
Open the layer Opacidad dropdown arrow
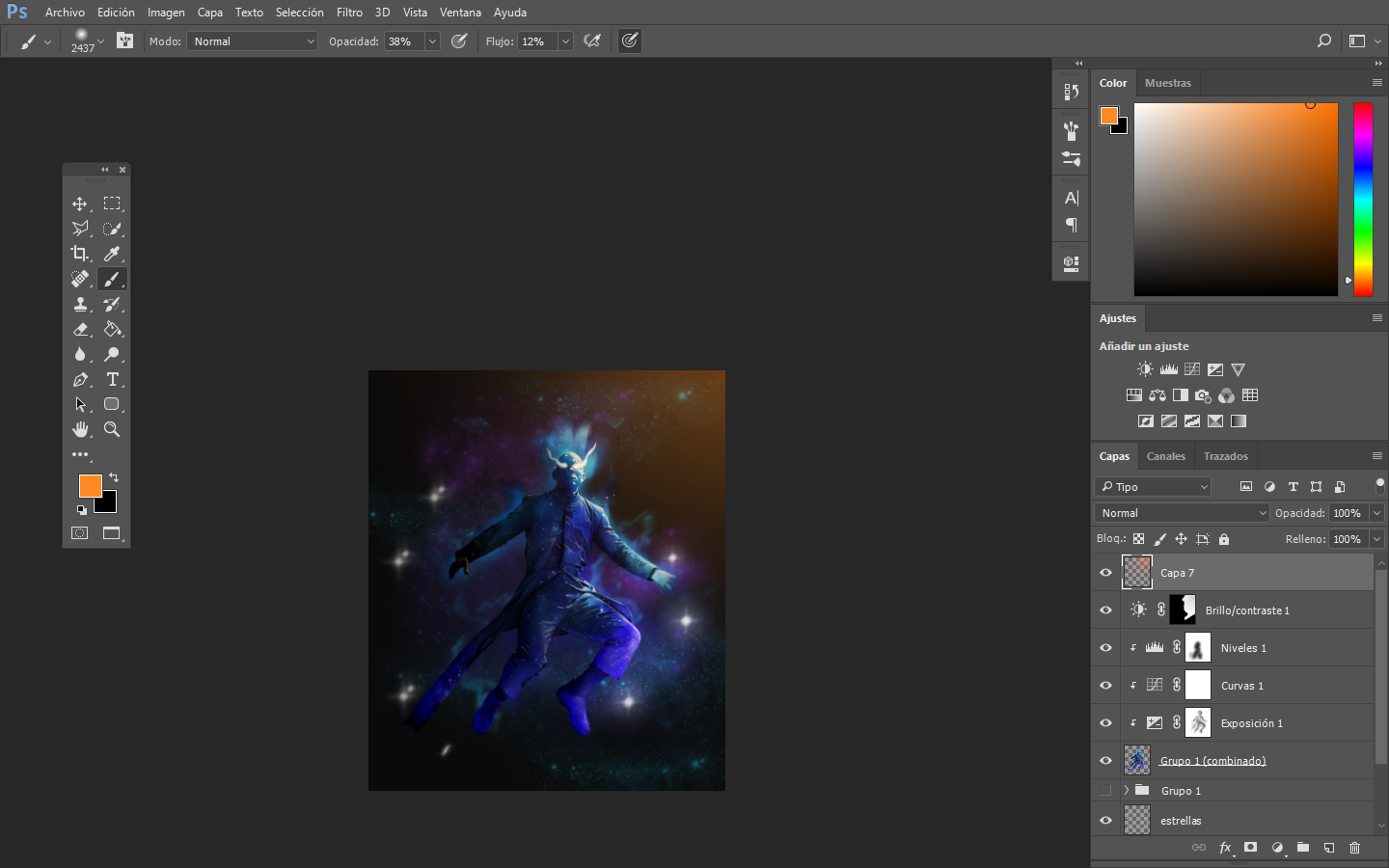(x=1376, y=513)
